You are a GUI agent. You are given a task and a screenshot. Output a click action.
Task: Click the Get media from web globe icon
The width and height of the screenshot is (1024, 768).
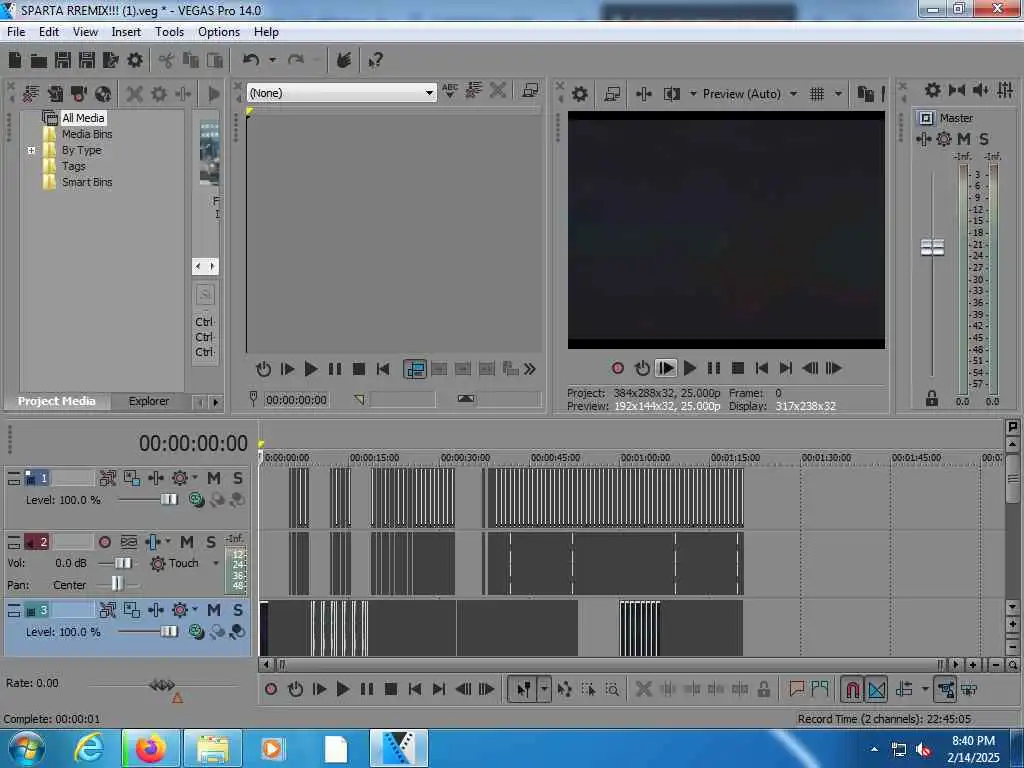click(x=103, y=94)
